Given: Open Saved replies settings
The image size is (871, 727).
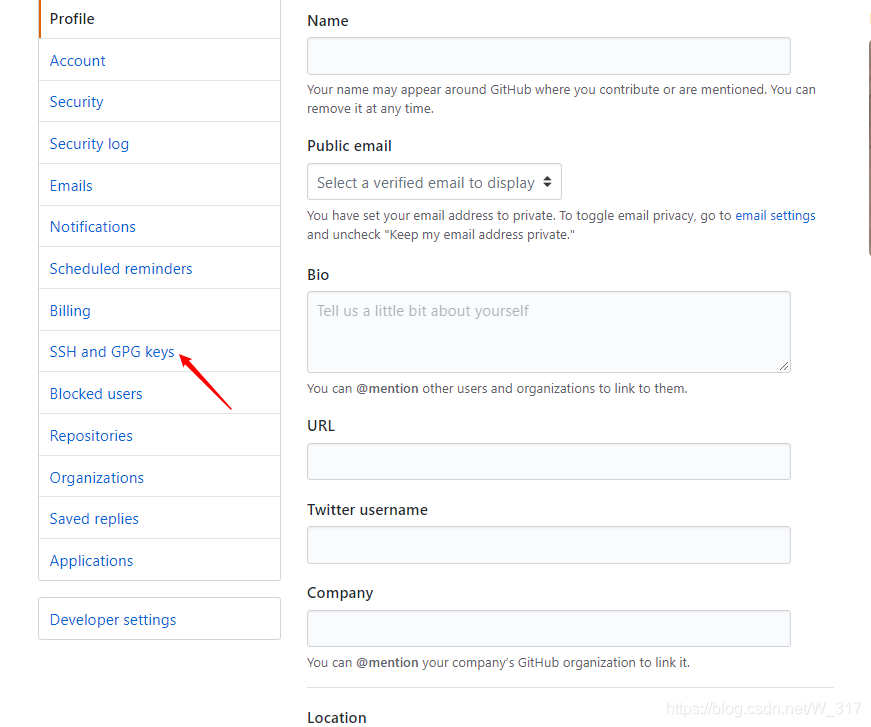Looking at the screenshot, I should point(94,519).
